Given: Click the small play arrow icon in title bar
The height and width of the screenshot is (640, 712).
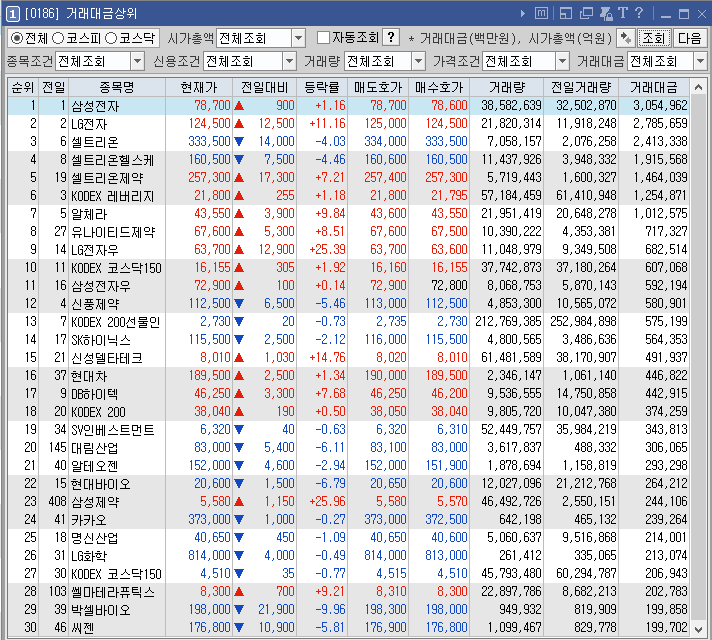Looking at the screenshot, I should (523, 14).
